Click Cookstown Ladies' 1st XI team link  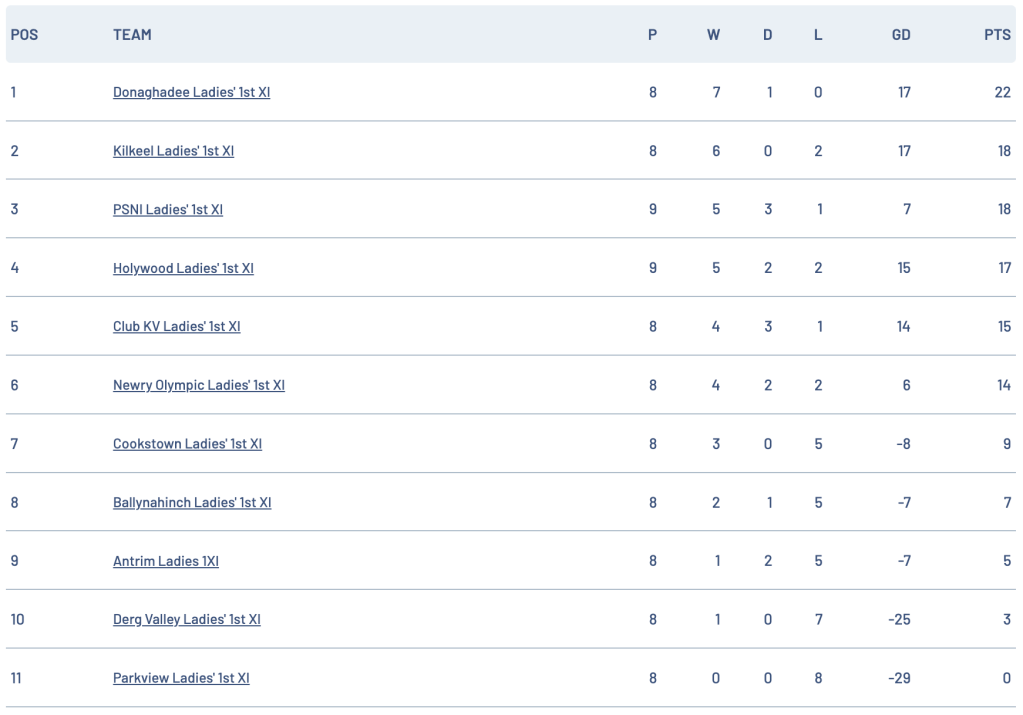(x=187, y=444)
